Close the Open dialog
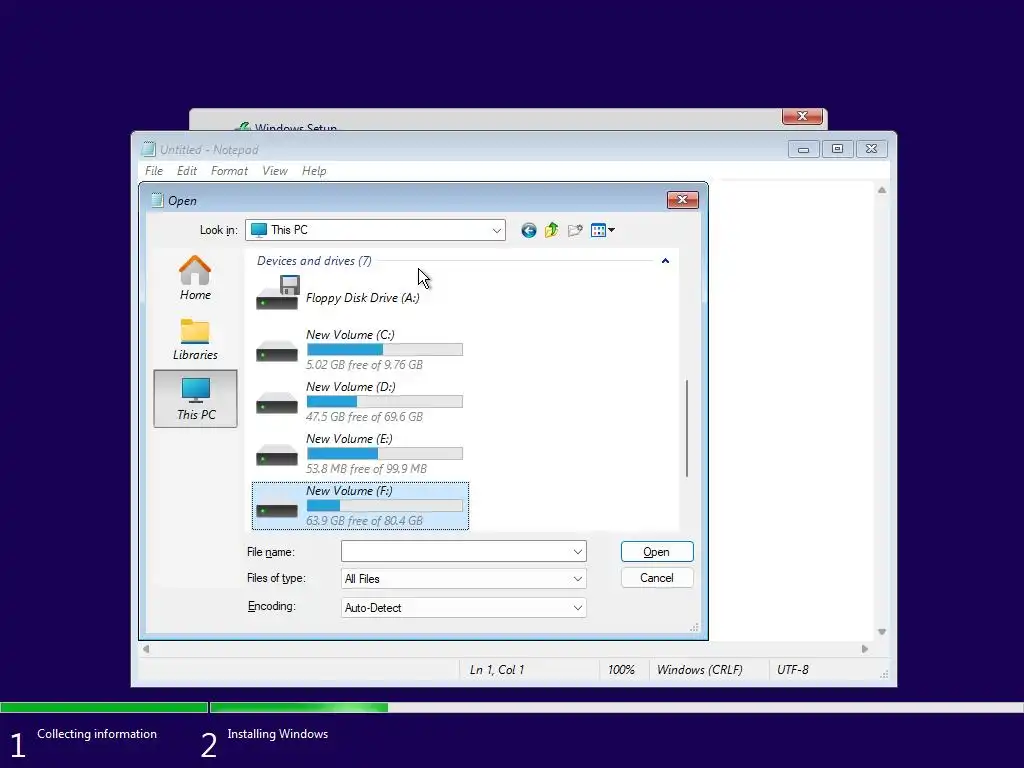1024x768 pixels. point(682,200)
